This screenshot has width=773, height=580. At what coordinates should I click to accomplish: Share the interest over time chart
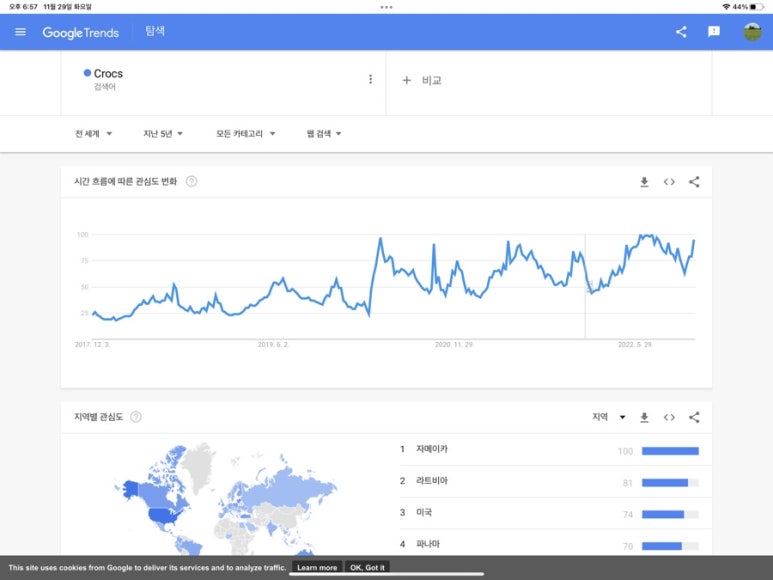[x=694, y=182]
